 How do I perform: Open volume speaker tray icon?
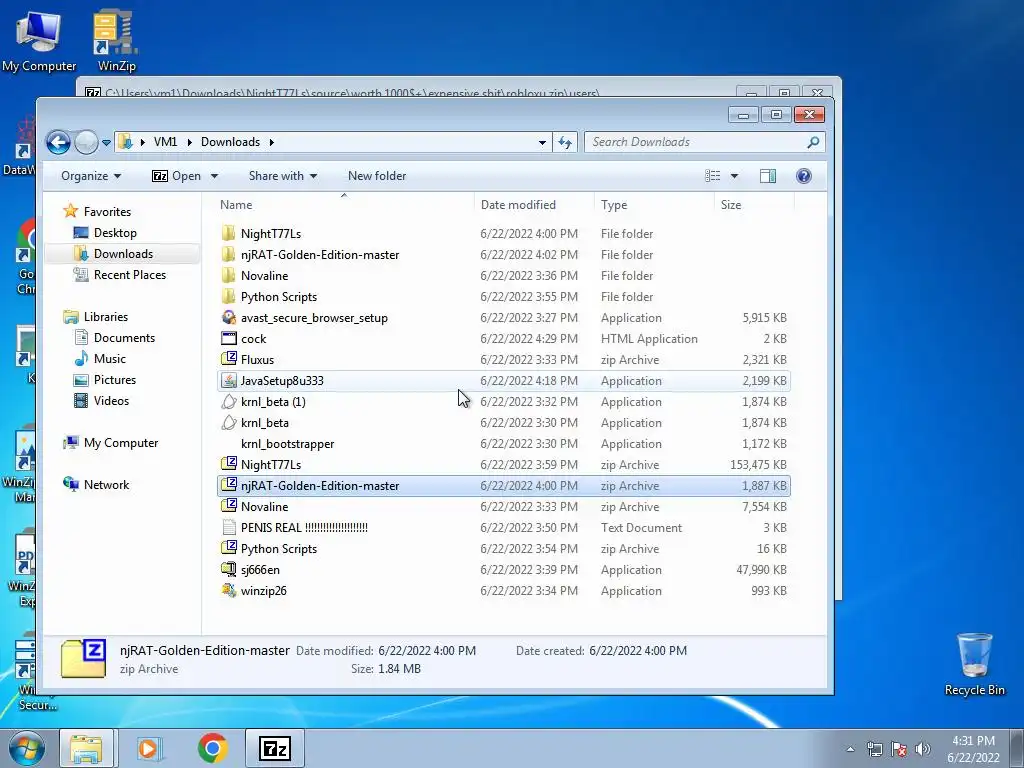click(x=923, y=749)
